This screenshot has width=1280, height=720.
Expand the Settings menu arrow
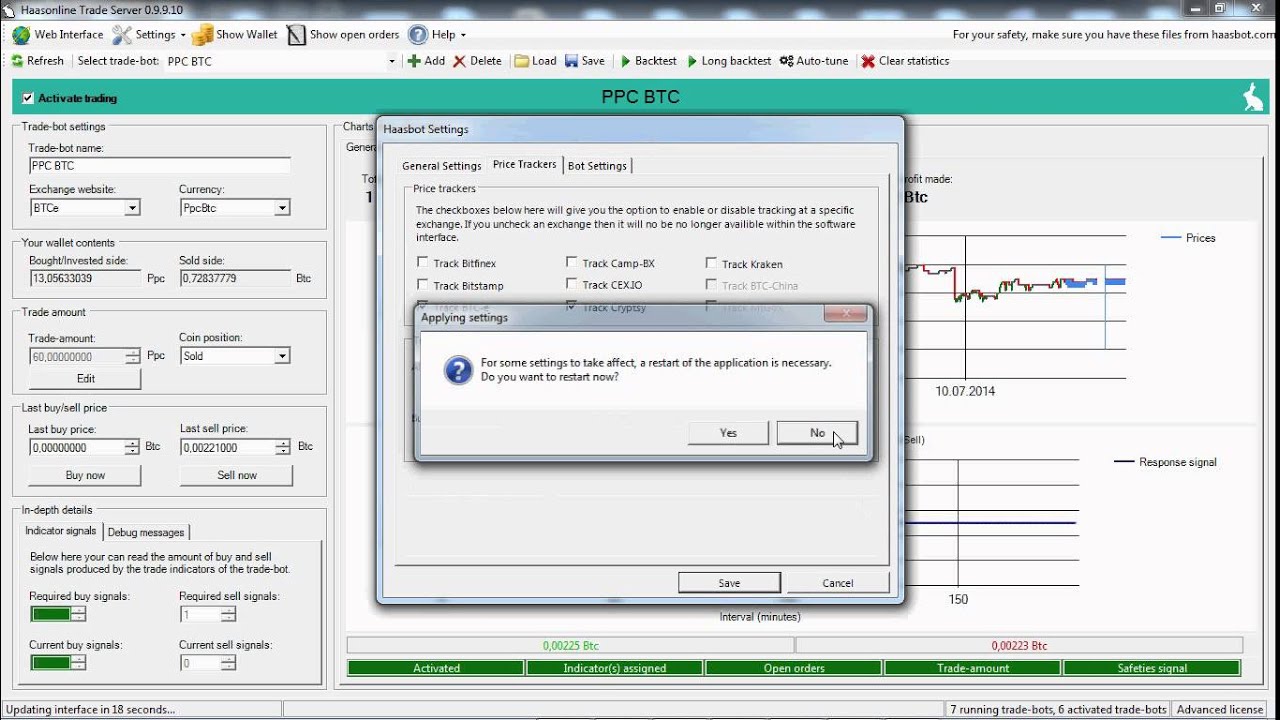click(x=183, y=35)
